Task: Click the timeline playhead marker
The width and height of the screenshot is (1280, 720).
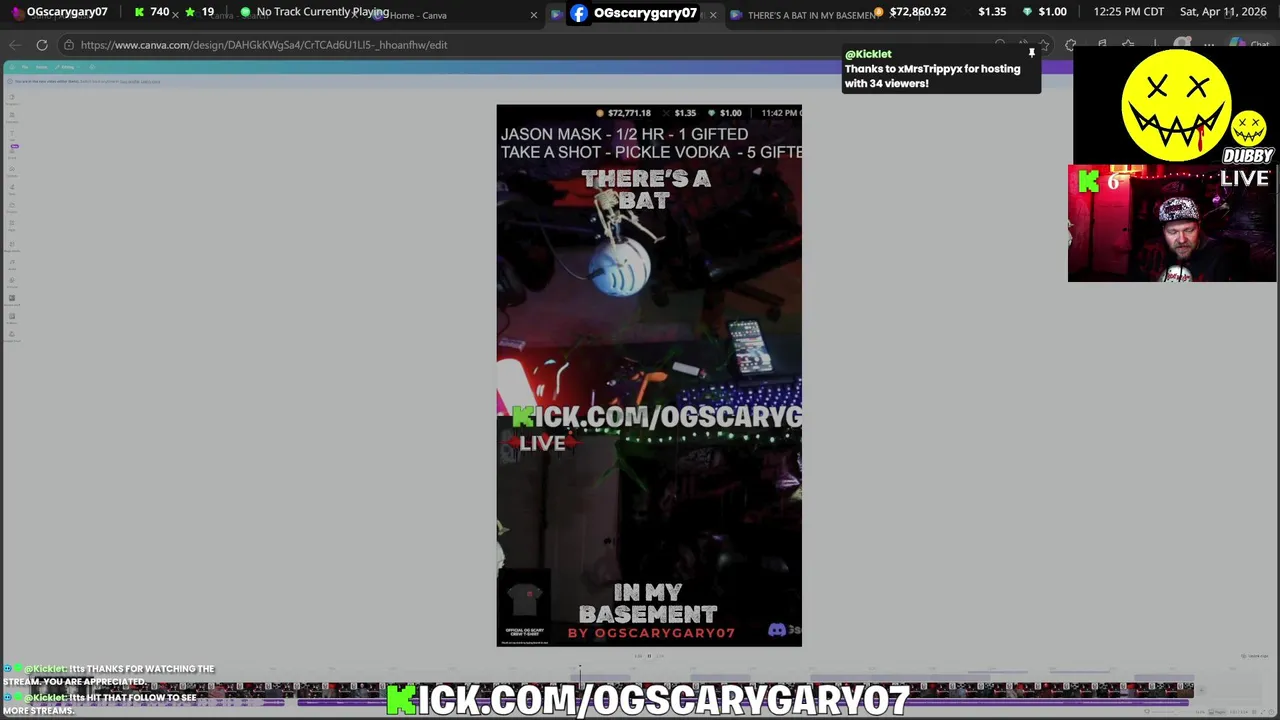Action: click(x=580, y=668)
